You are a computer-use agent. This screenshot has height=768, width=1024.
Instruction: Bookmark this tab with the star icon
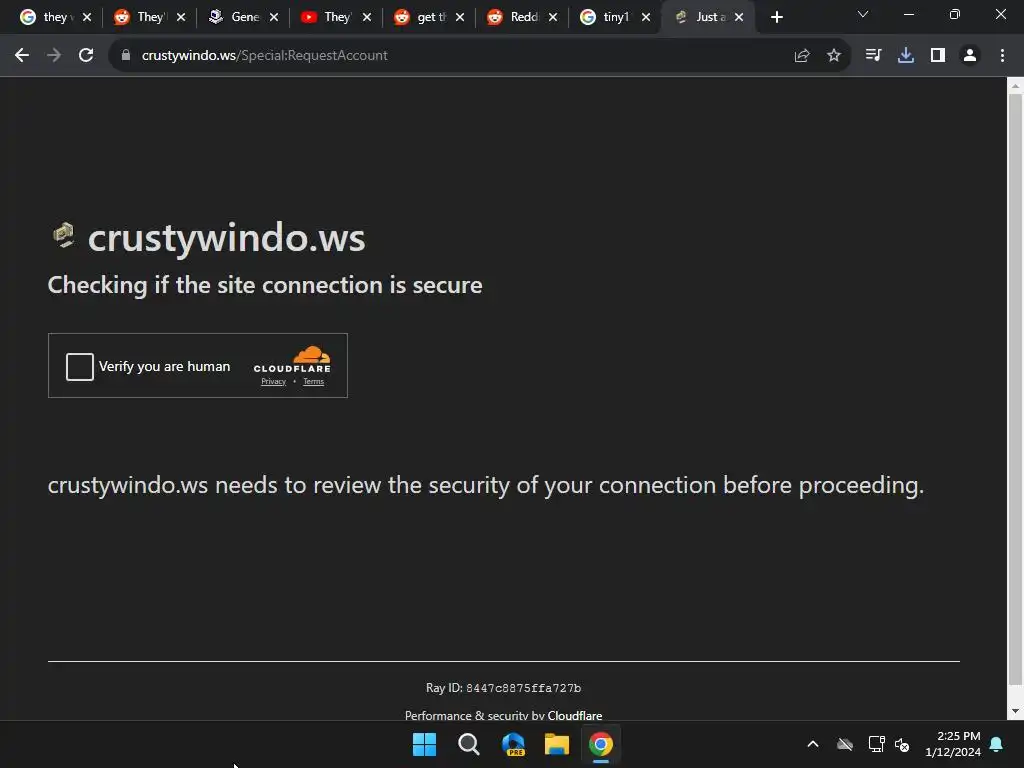point(834,56)
